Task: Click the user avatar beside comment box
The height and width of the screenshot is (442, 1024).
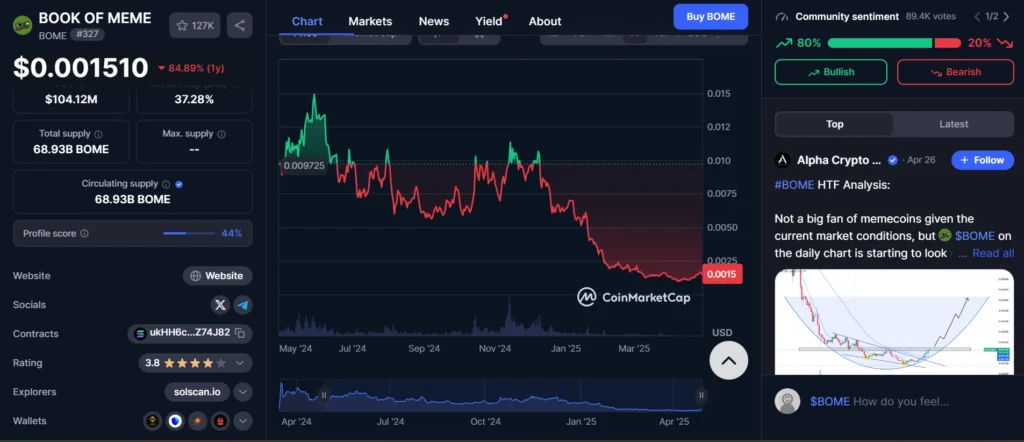Action: (x=787, y=402)
